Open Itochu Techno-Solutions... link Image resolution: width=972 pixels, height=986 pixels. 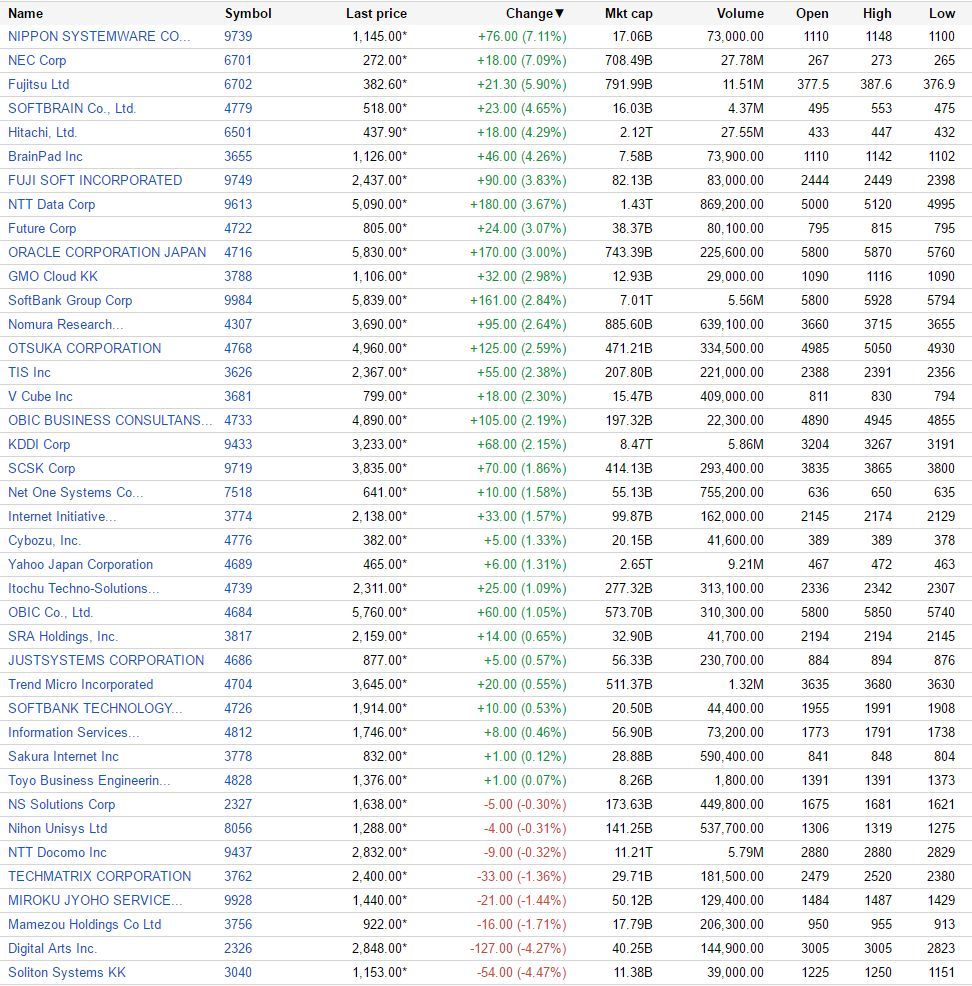pos(83,588)
